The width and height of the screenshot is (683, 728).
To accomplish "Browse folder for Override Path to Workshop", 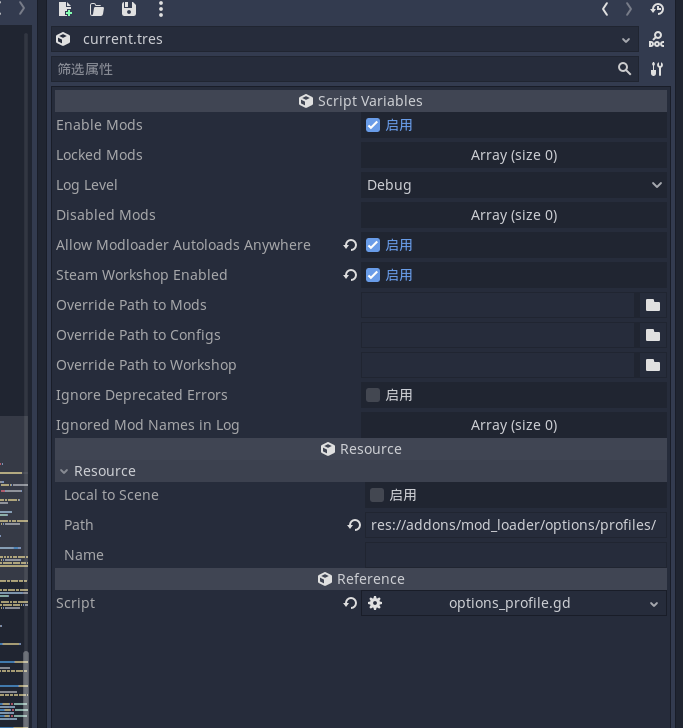I will coord(653,365).
